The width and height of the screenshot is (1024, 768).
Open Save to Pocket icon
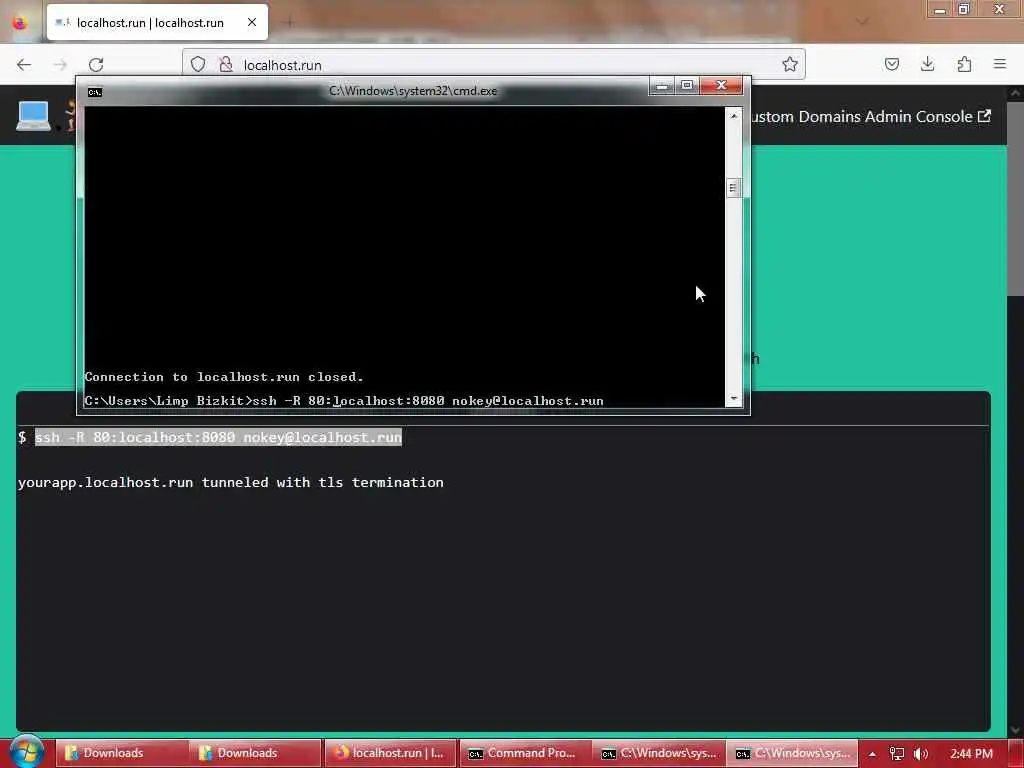891,64
